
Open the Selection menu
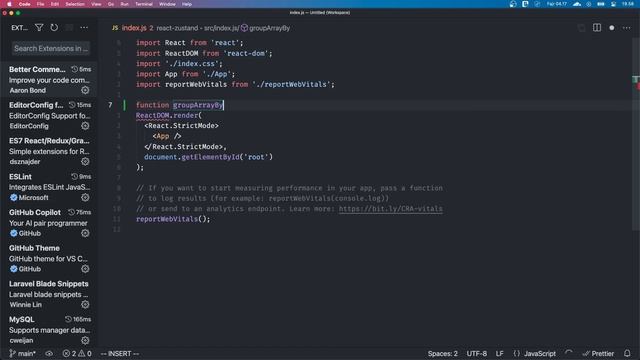click(x=75, y=4)
